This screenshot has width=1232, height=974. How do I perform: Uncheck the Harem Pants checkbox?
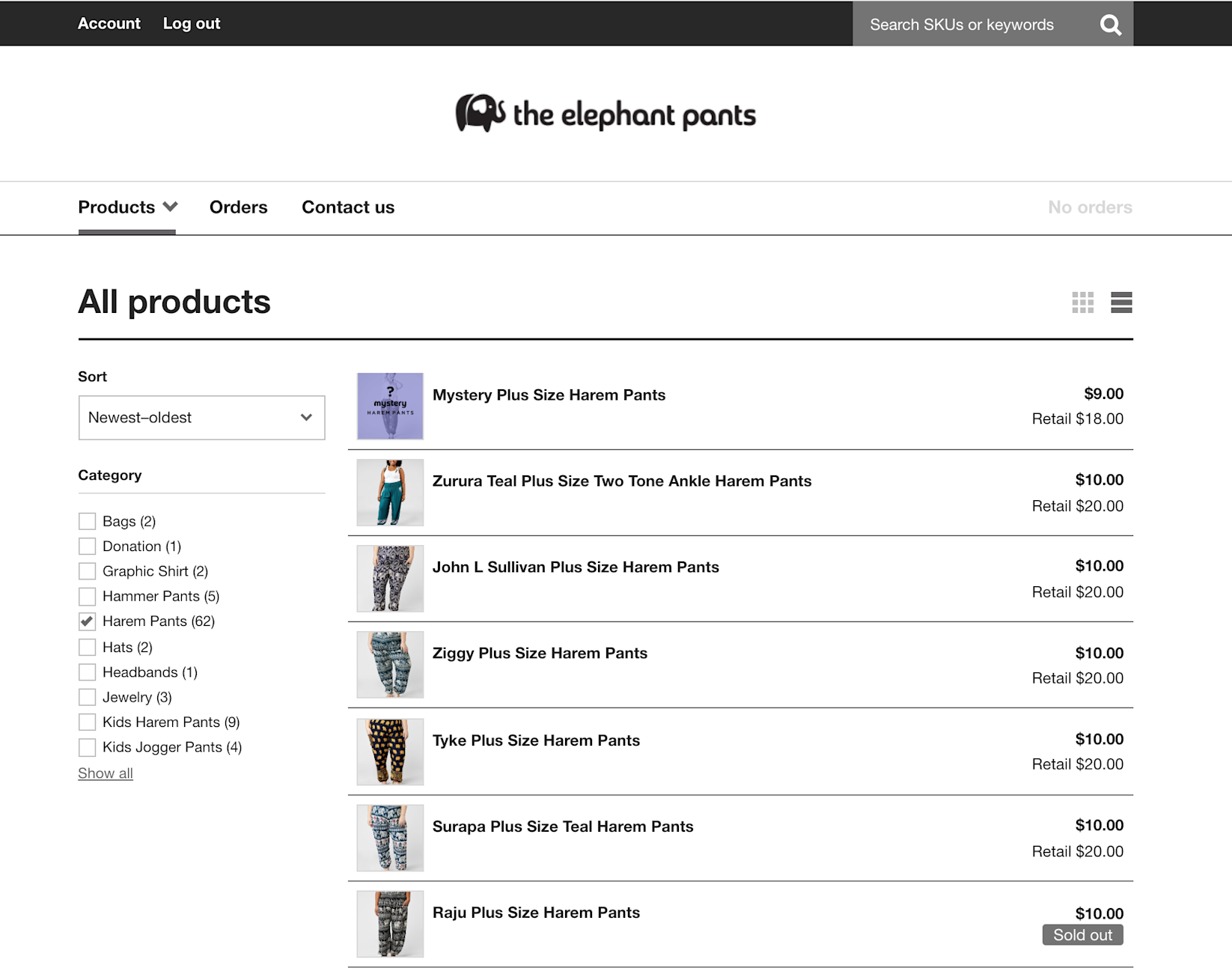point(88,621)
